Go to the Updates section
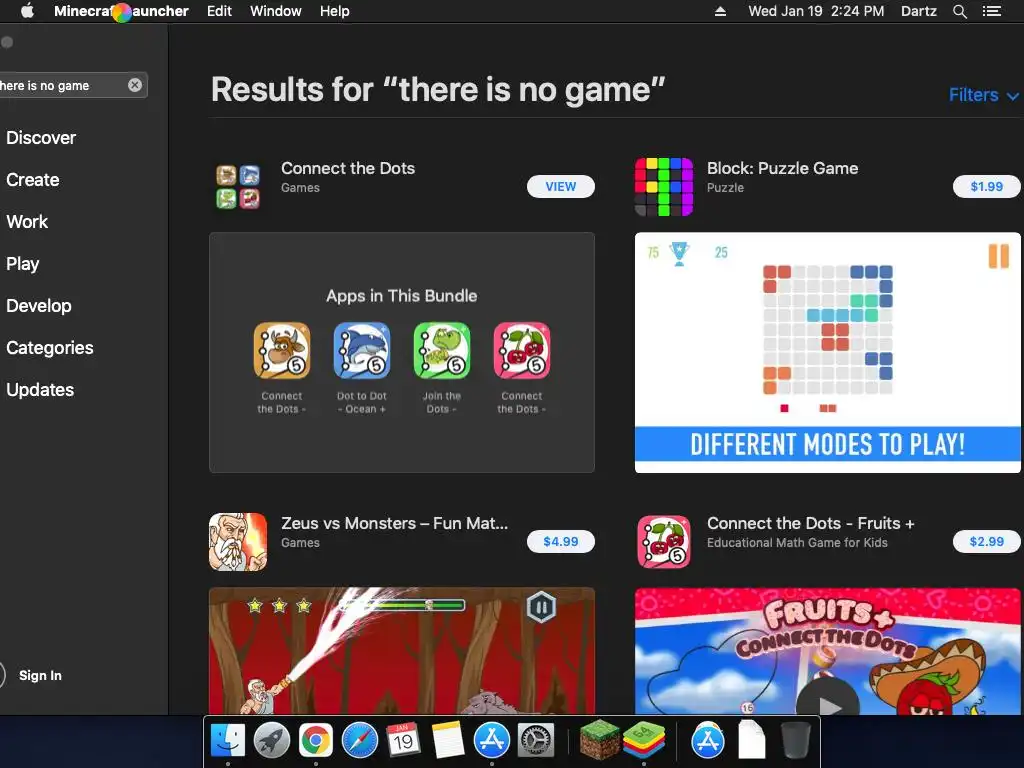Screen dimensions: 1024x768 tap(40, 390)
